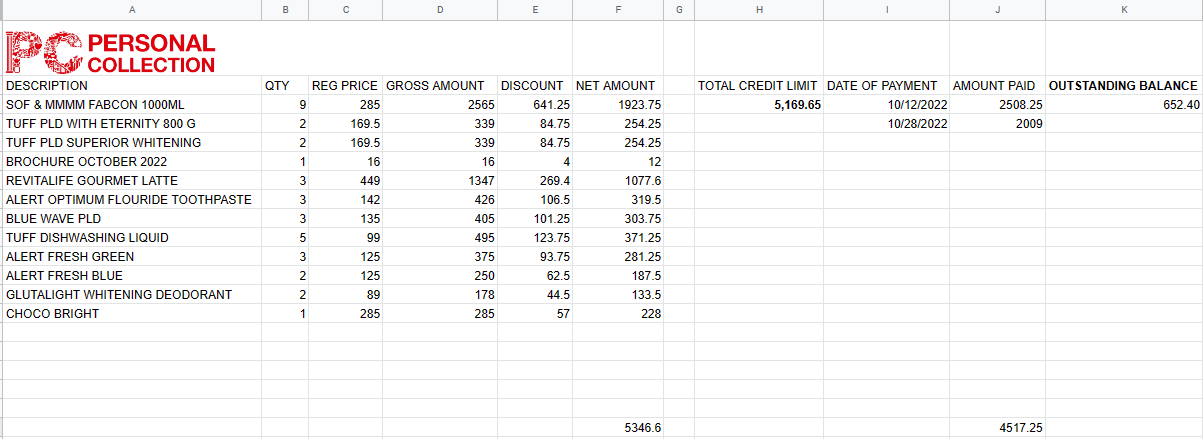Click the AMOUNT PAID header cell
Screen dimensions: 1203x439
(997, 86)
